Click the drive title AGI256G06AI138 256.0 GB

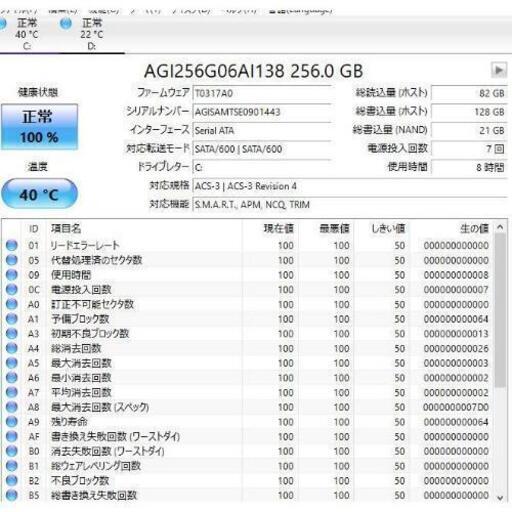(x=253, y=71)
